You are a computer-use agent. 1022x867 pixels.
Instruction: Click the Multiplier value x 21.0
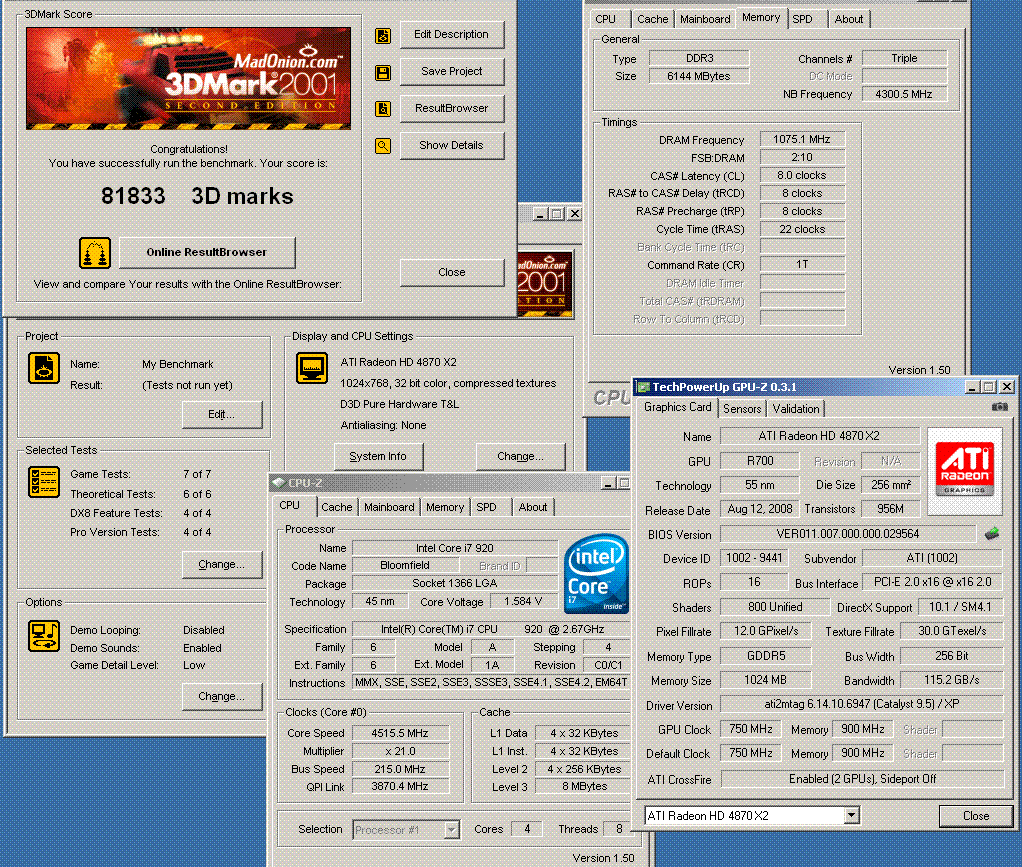[x=400, y=751]
